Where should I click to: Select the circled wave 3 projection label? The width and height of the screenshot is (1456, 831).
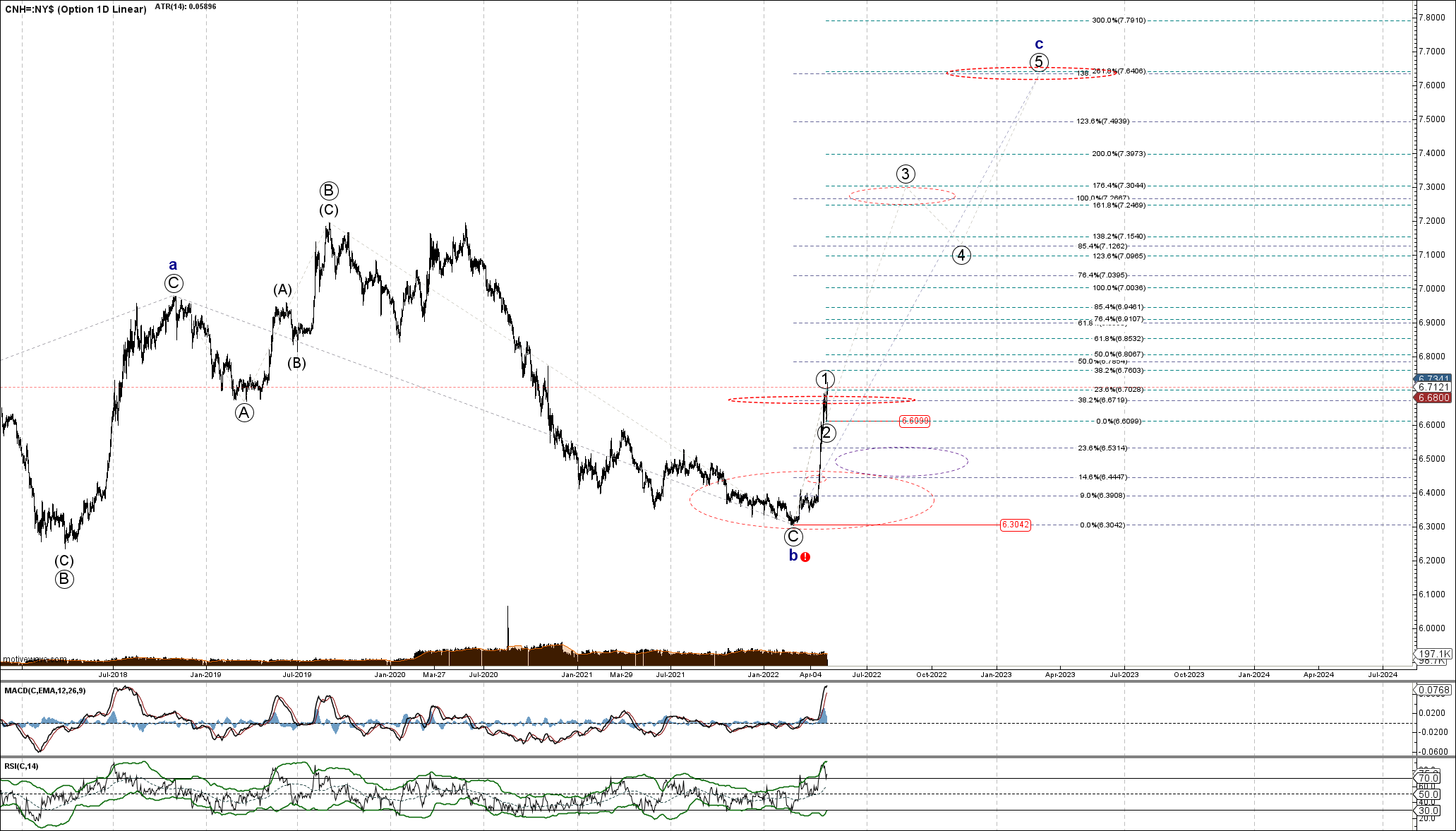[906, 174]
